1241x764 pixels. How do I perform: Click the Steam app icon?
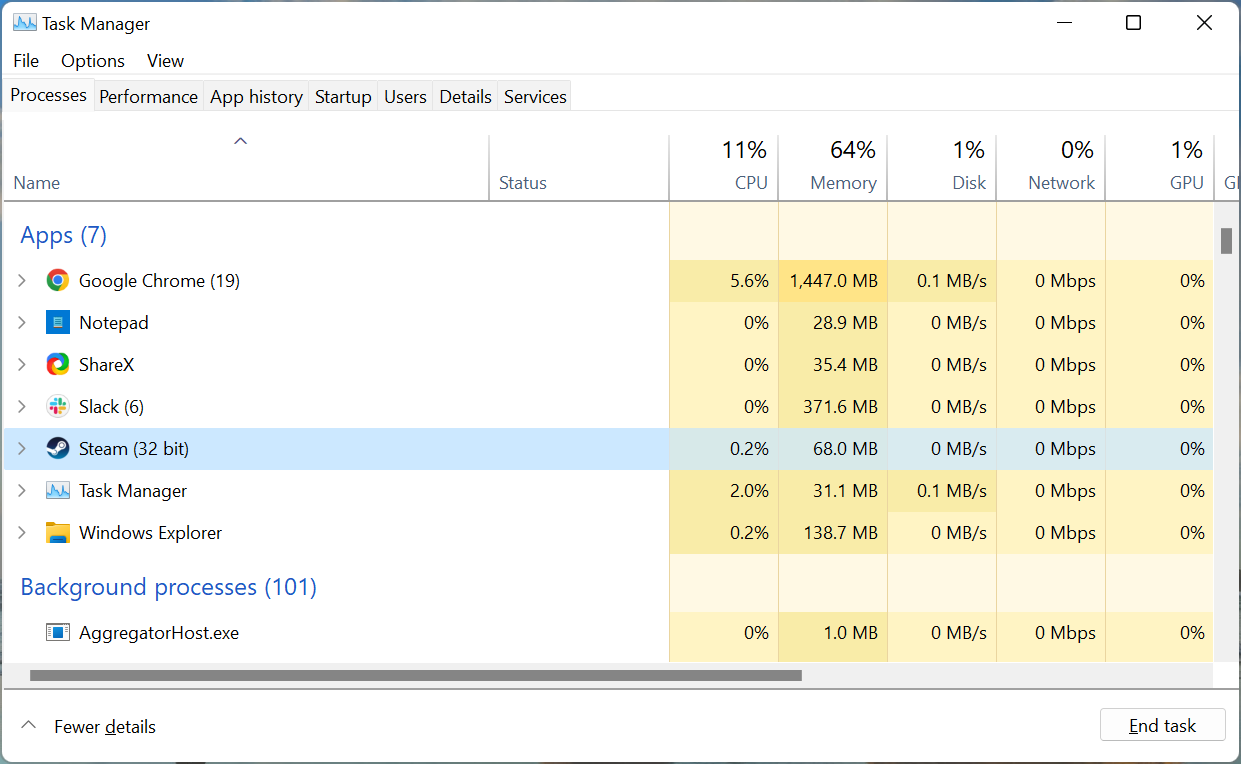click(x=58, y=449)
